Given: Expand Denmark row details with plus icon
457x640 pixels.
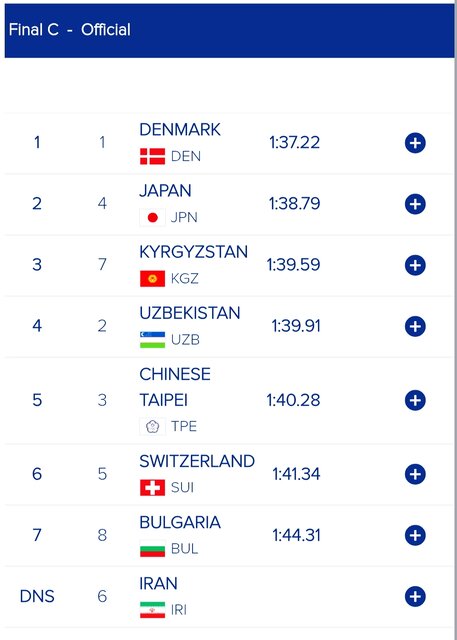Looking at the screenshot, I should (415, 143).
